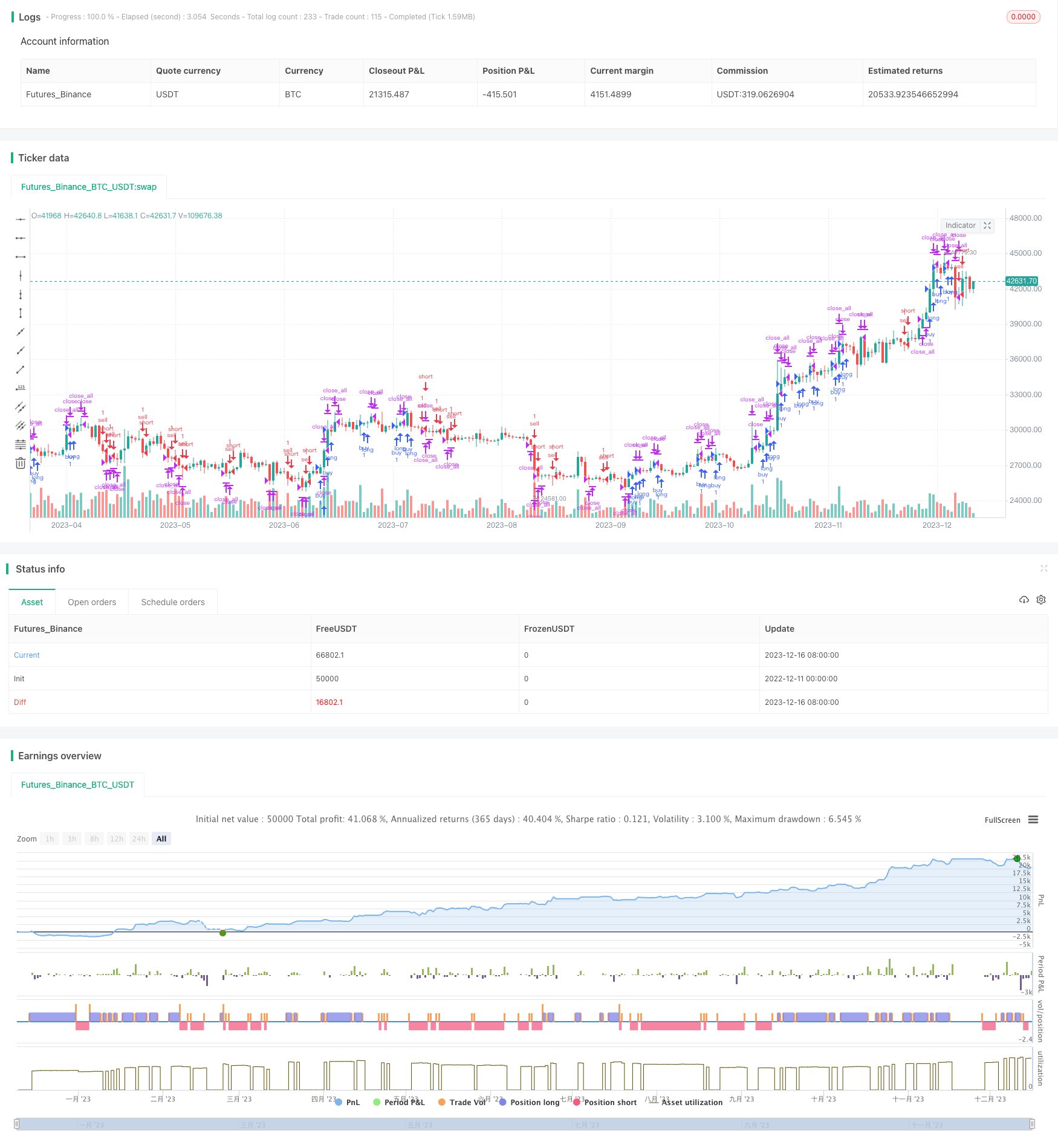This screenshot has width=1058, height=1148.
Task: Select the vertical ray line tool
Action: coord(21,294)
